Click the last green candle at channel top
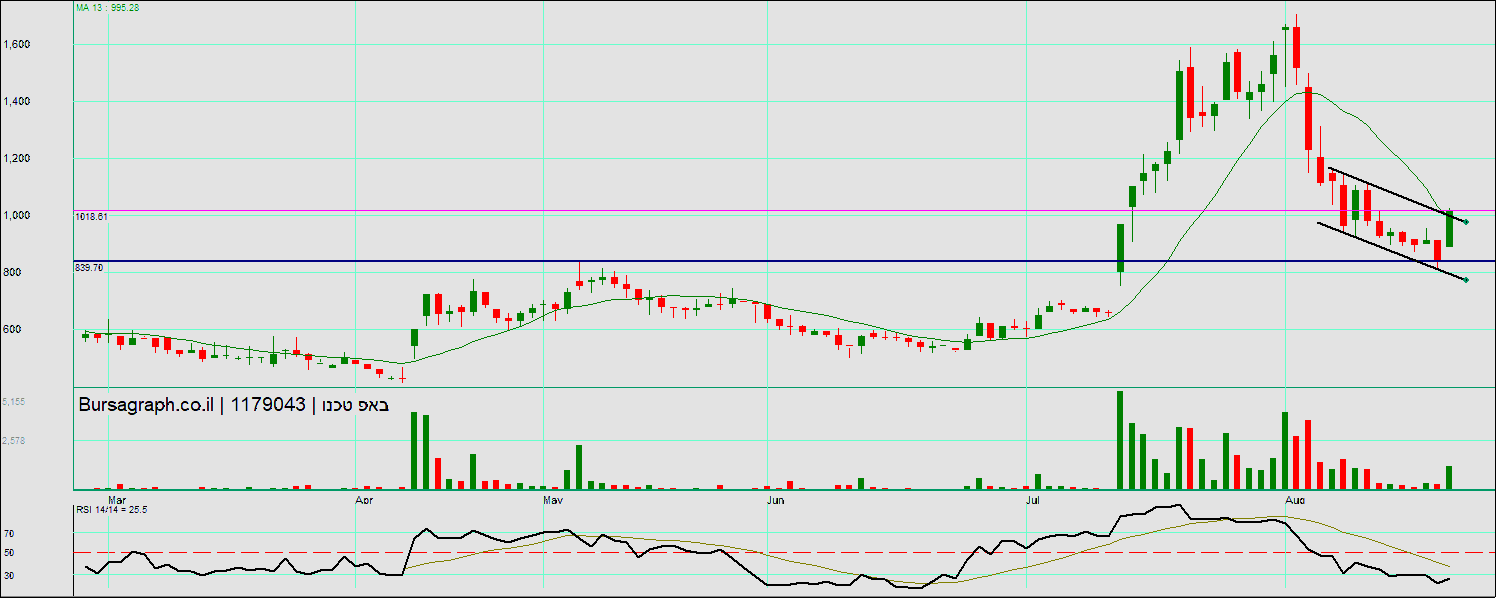The height and width of the screenshot is (598, 1496). (x=1450, y=229)
